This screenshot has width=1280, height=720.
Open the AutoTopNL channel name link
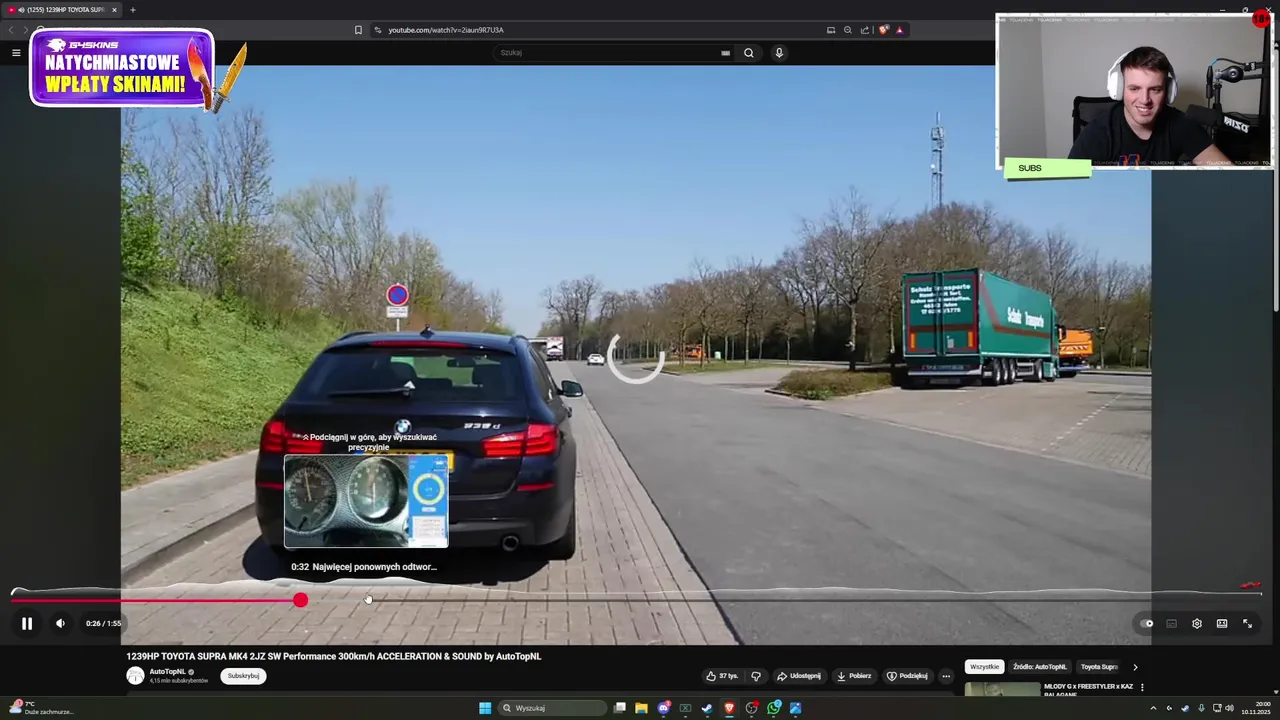click(167, 672)
